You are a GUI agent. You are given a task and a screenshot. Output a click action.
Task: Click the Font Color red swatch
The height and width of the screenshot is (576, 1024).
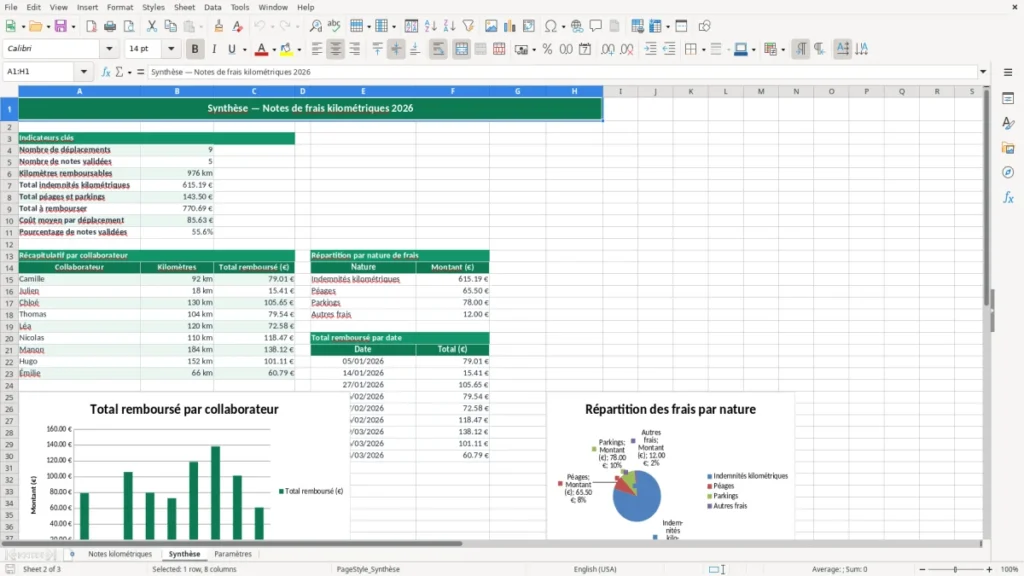(261, 49)
